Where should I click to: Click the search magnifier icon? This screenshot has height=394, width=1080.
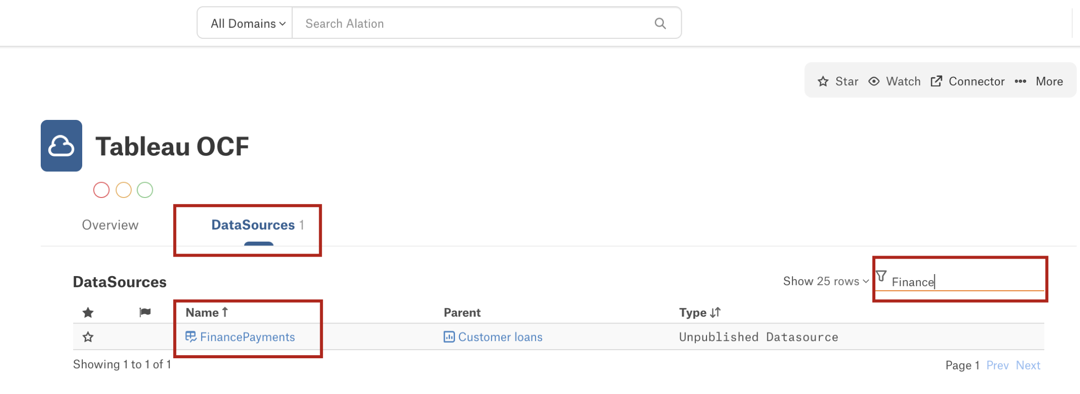[x=660, y=23]
